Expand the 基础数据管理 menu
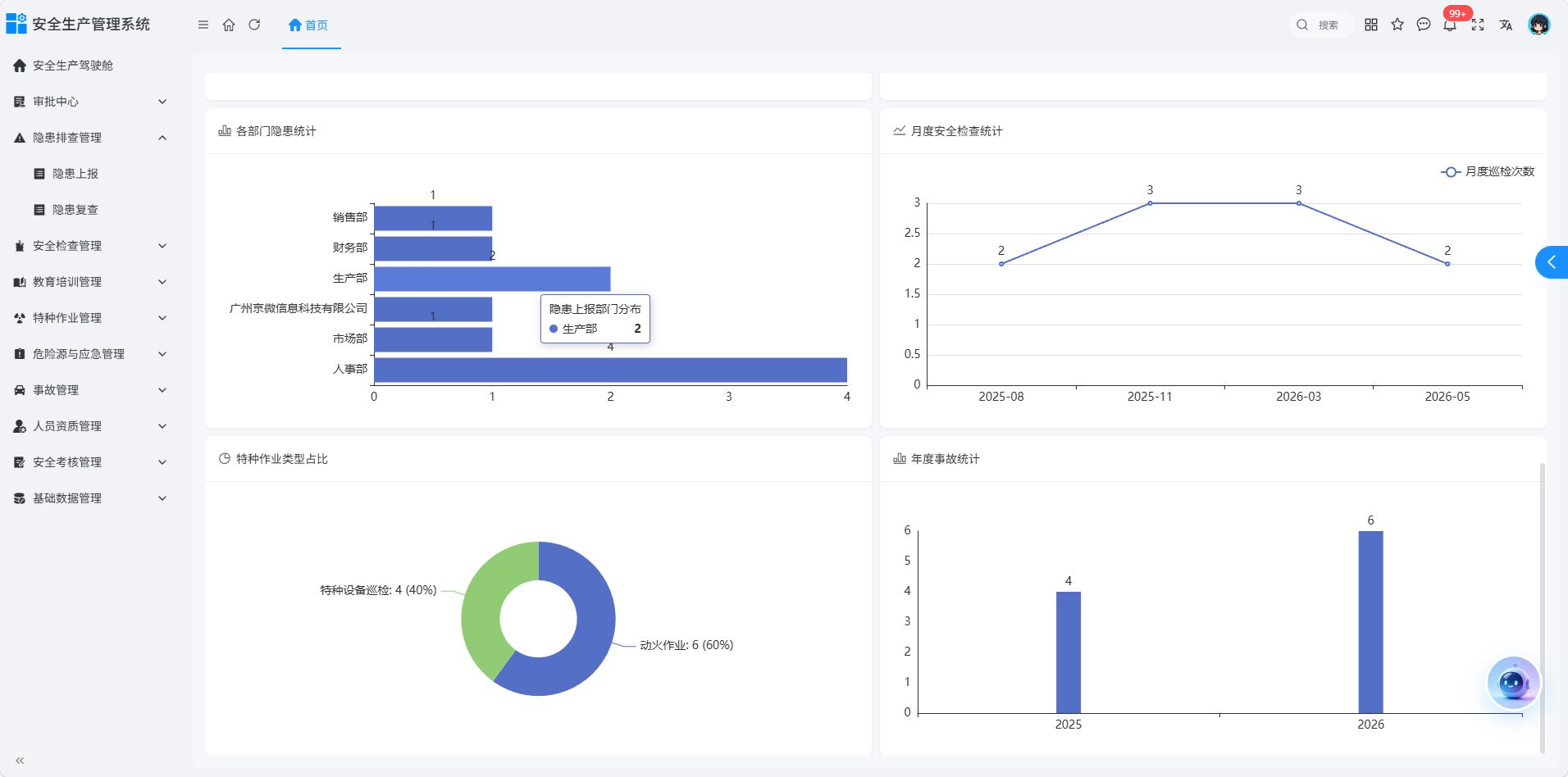Screen dimensions: 1568x777 (x=90, y=498)
